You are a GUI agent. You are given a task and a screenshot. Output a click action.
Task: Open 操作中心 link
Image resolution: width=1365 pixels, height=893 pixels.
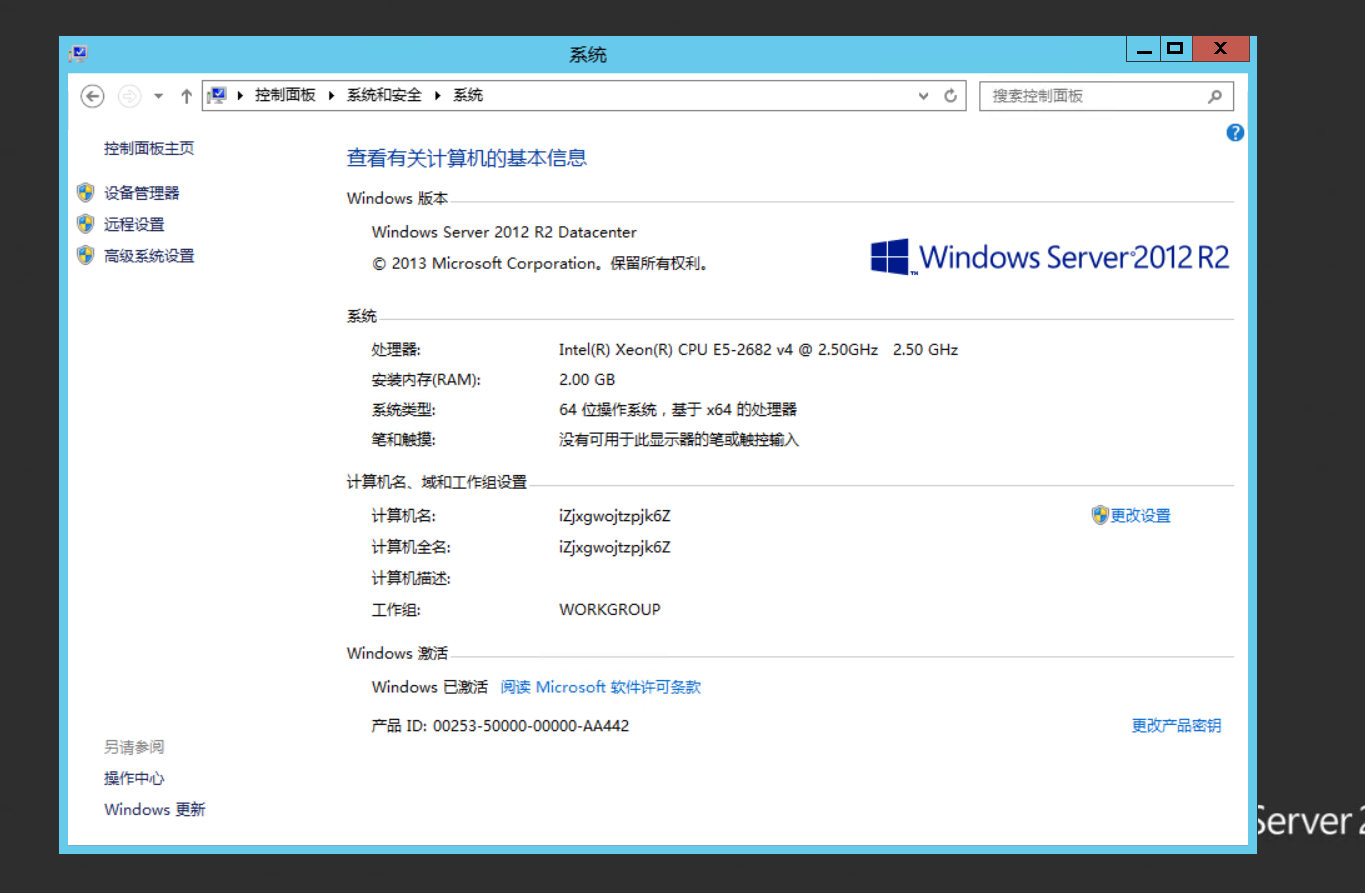[134, 778]
